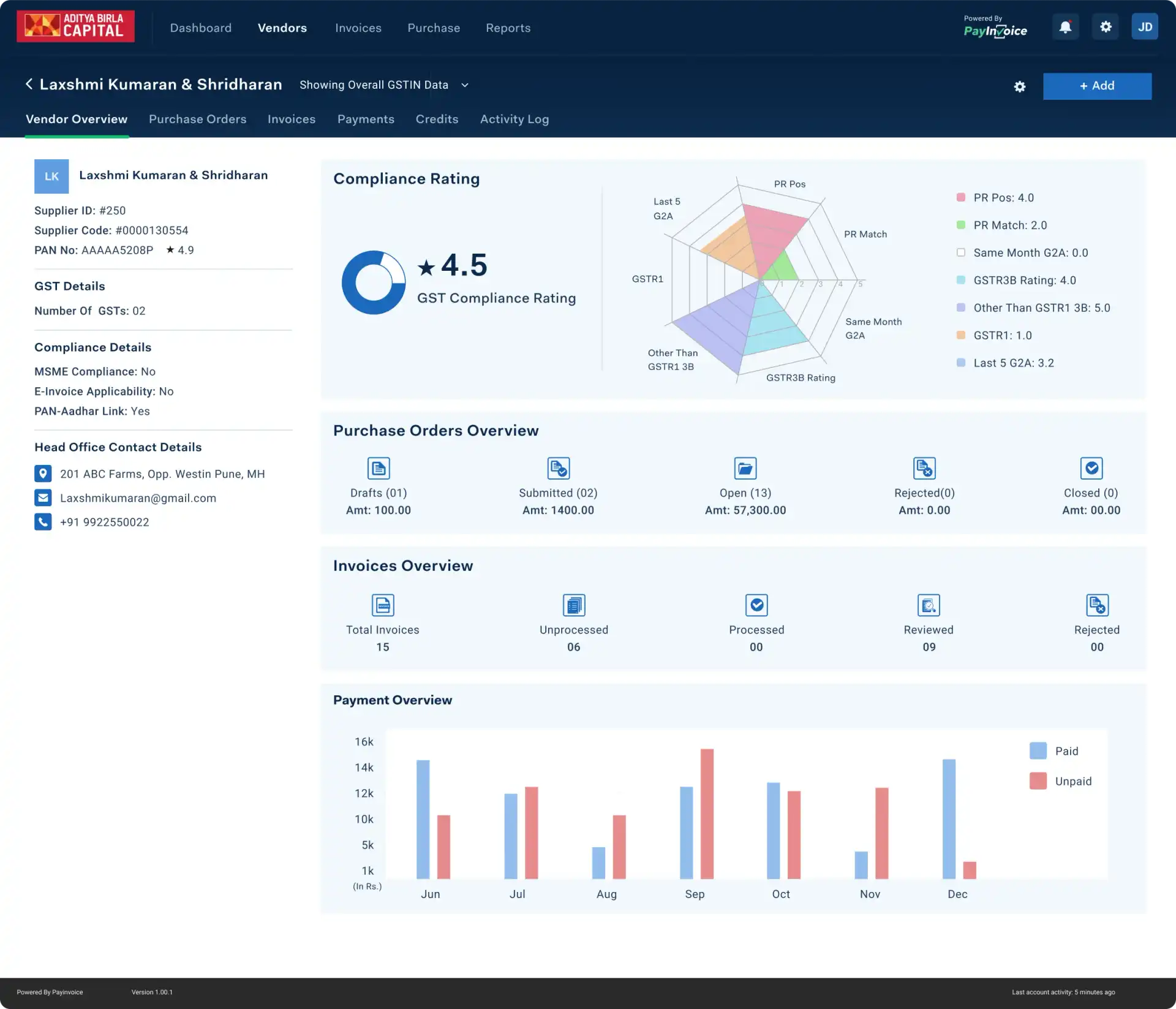Click the Rejected invoices icon

point(1097,605)
